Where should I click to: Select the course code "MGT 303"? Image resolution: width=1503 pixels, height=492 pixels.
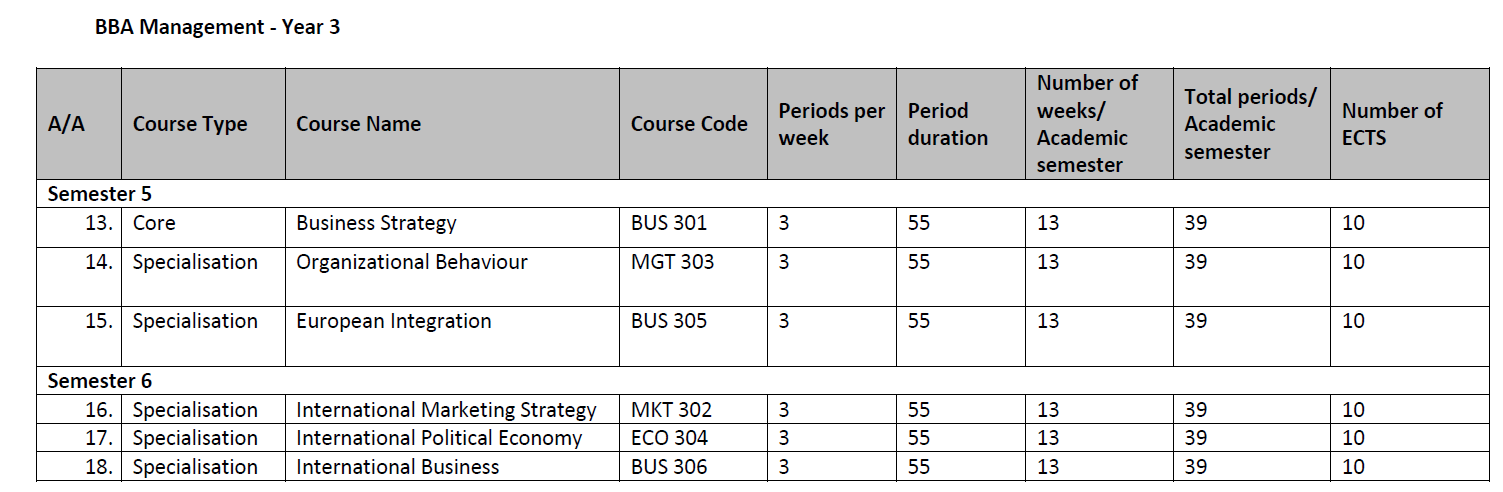[672, 262]
